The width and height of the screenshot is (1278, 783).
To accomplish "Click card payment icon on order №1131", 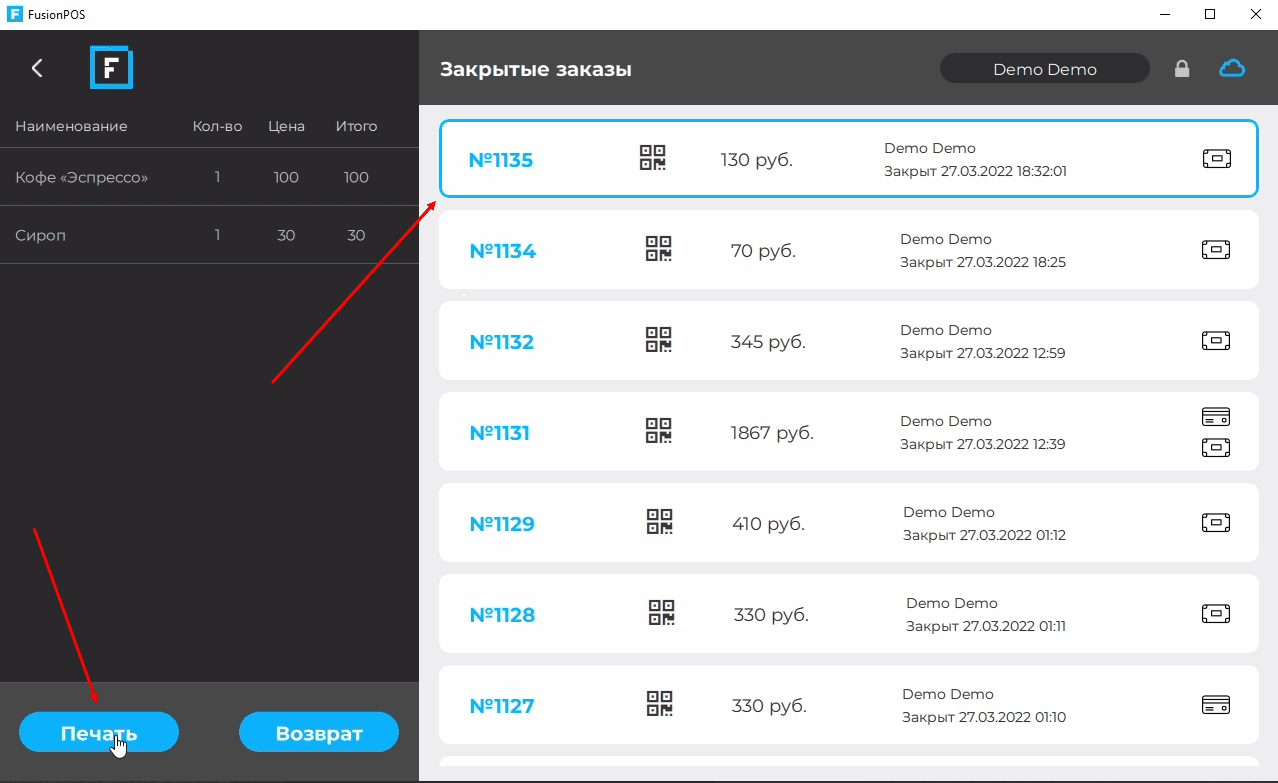I will (x=1216, y=417).
